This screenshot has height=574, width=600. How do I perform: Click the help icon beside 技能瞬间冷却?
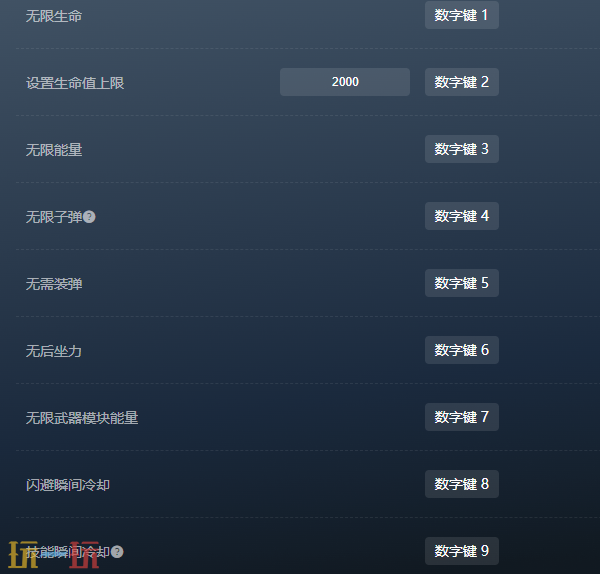click(x=117, y=552)
